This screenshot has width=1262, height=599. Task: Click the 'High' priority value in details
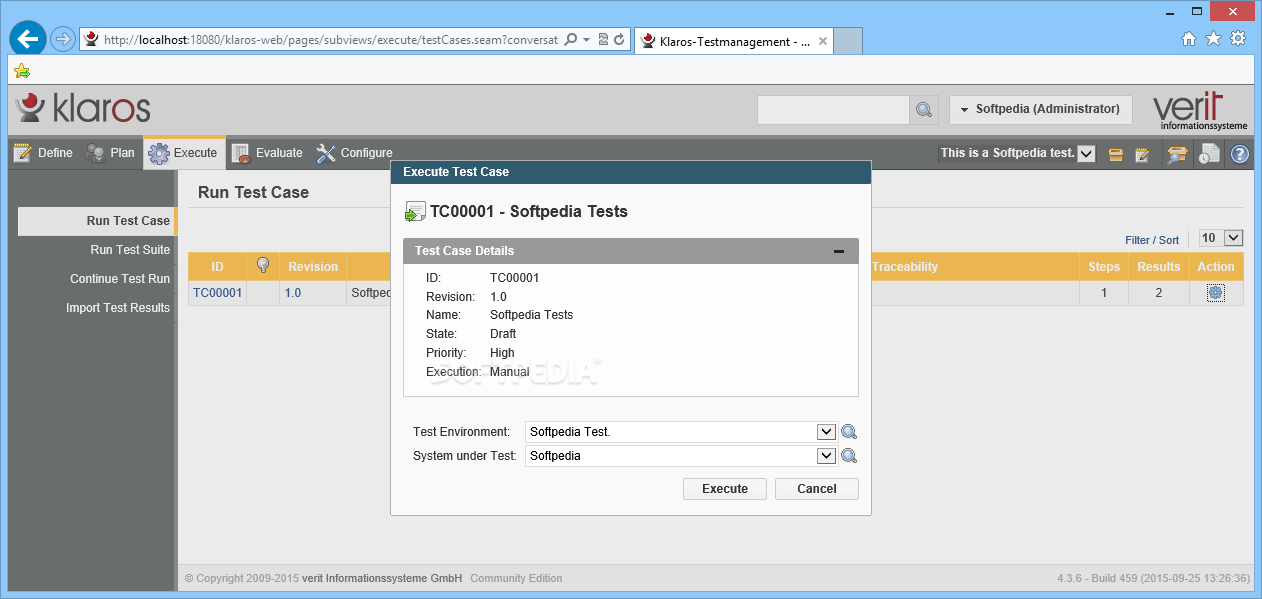pos(502,353)
